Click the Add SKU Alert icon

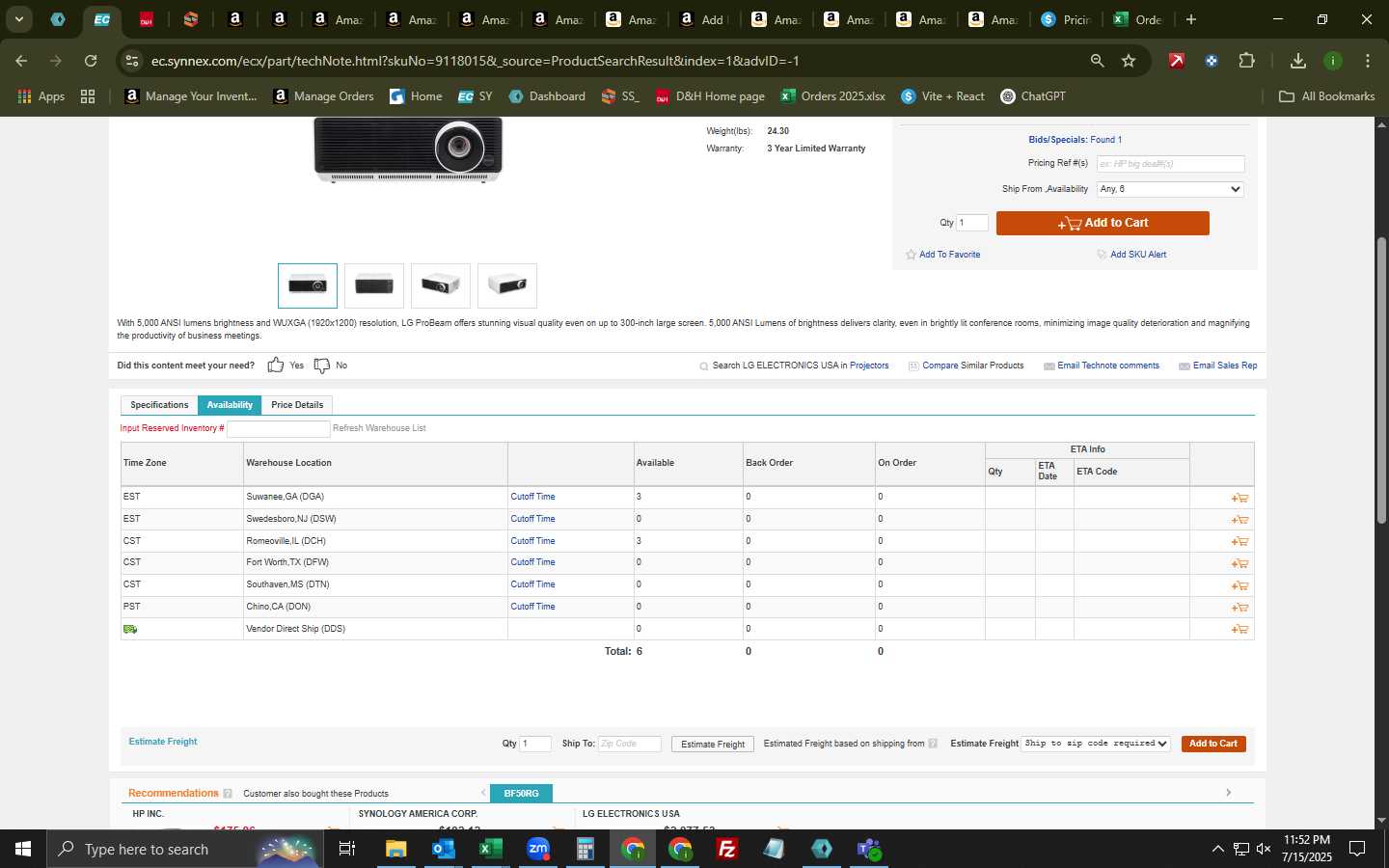tap(1102, 255)
